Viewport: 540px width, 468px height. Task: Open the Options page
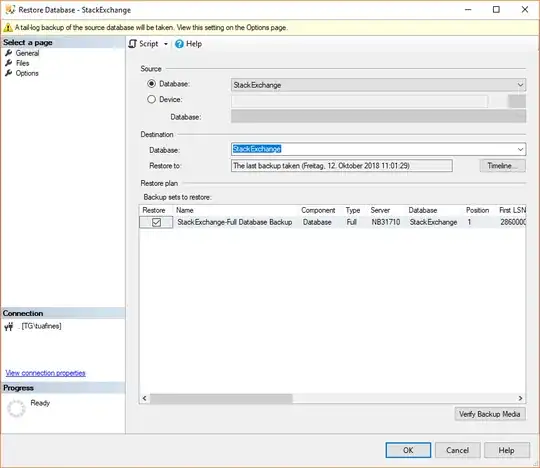pos(27,73)
